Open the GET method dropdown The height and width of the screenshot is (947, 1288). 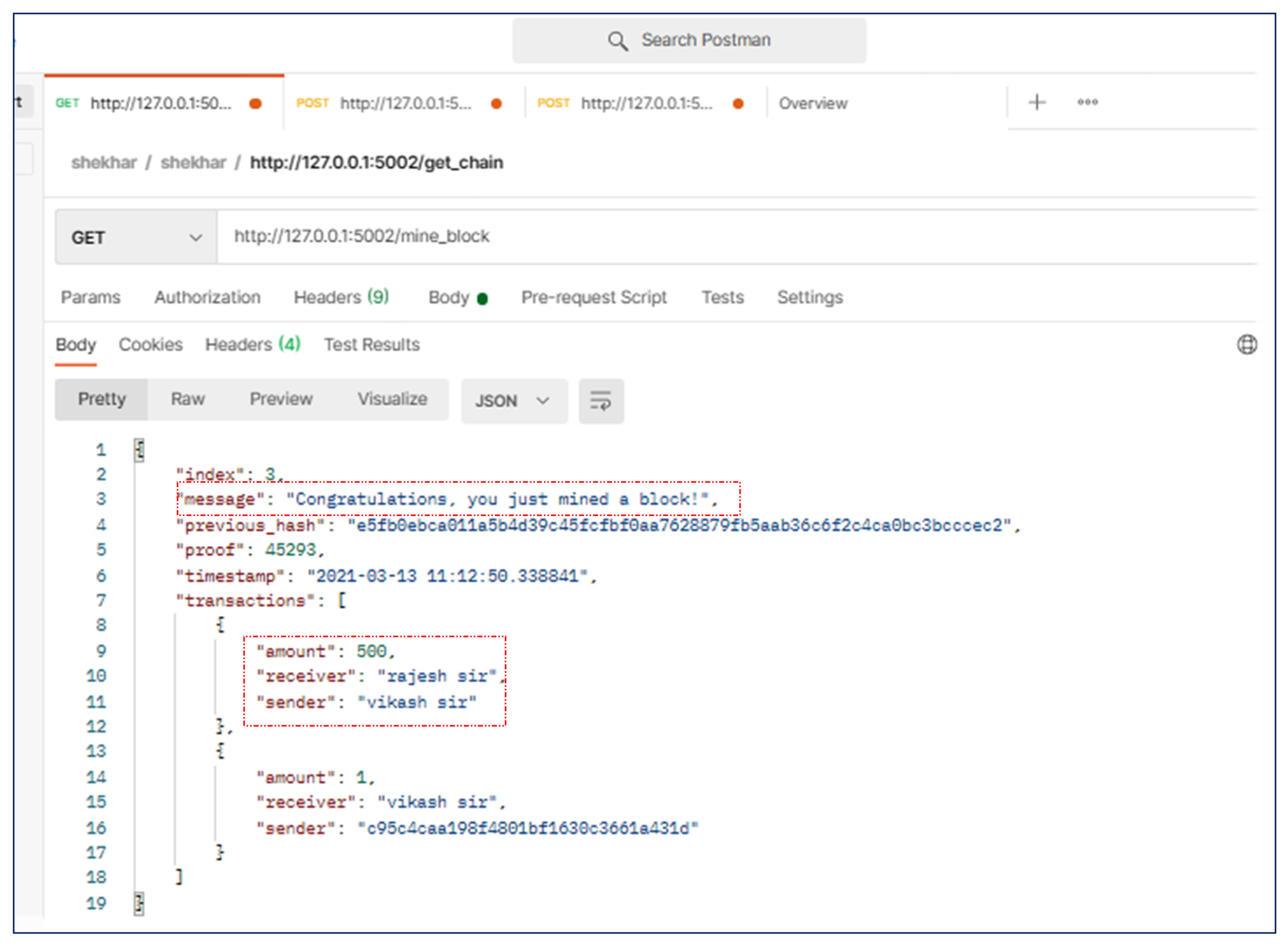click(136, 237)
